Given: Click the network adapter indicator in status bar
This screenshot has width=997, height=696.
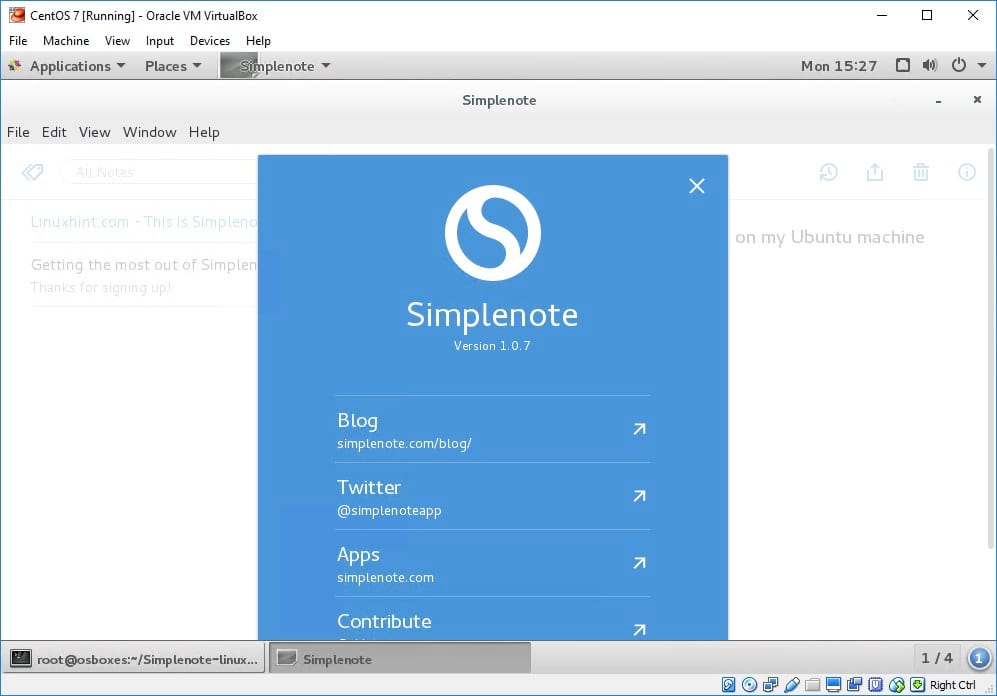Looking at the screenshot, I should coord(771,685).
